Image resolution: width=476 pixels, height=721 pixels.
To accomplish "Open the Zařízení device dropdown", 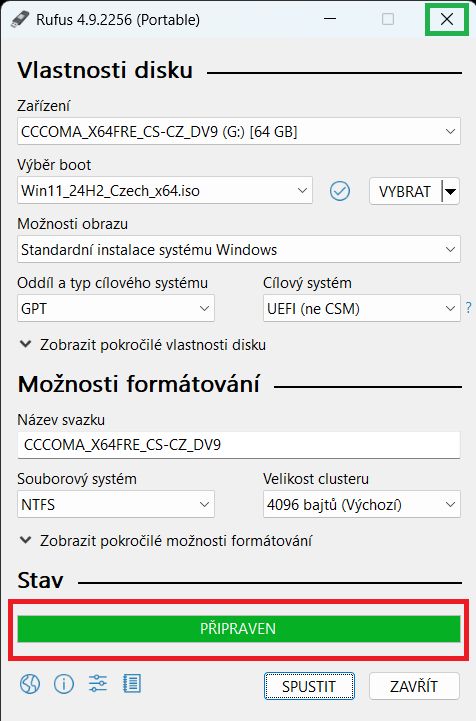I will (x=239, y=132).
